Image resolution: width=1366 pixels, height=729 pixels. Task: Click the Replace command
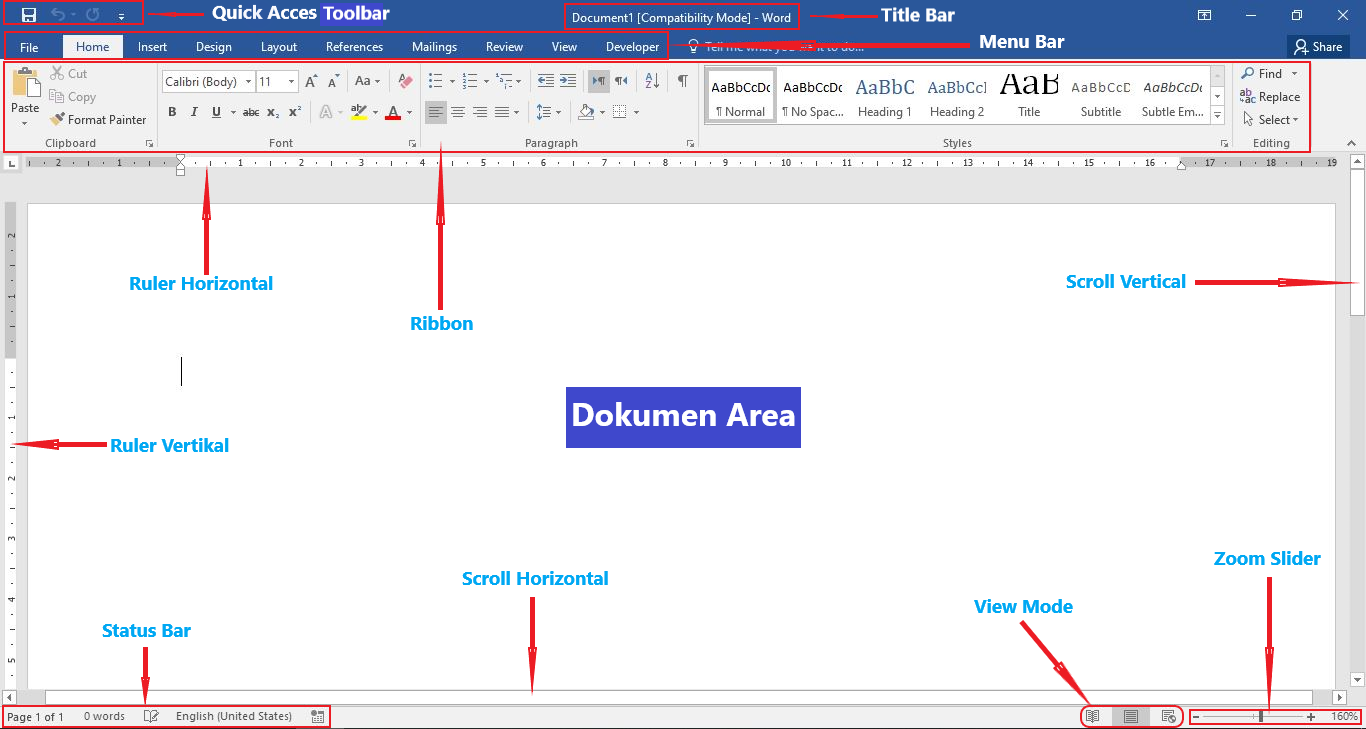1271,96
